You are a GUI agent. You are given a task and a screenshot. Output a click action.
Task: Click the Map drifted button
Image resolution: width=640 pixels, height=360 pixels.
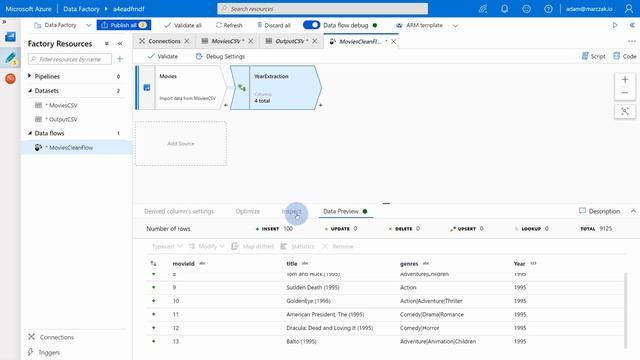coord(252,246)
